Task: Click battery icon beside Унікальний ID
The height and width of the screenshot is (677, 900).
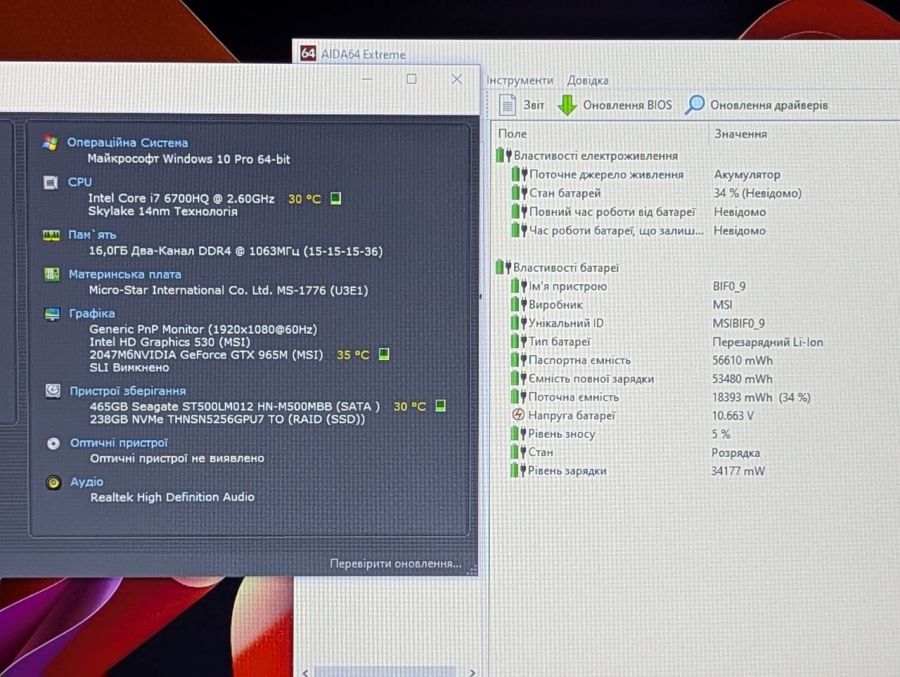Action: point(518,323)
